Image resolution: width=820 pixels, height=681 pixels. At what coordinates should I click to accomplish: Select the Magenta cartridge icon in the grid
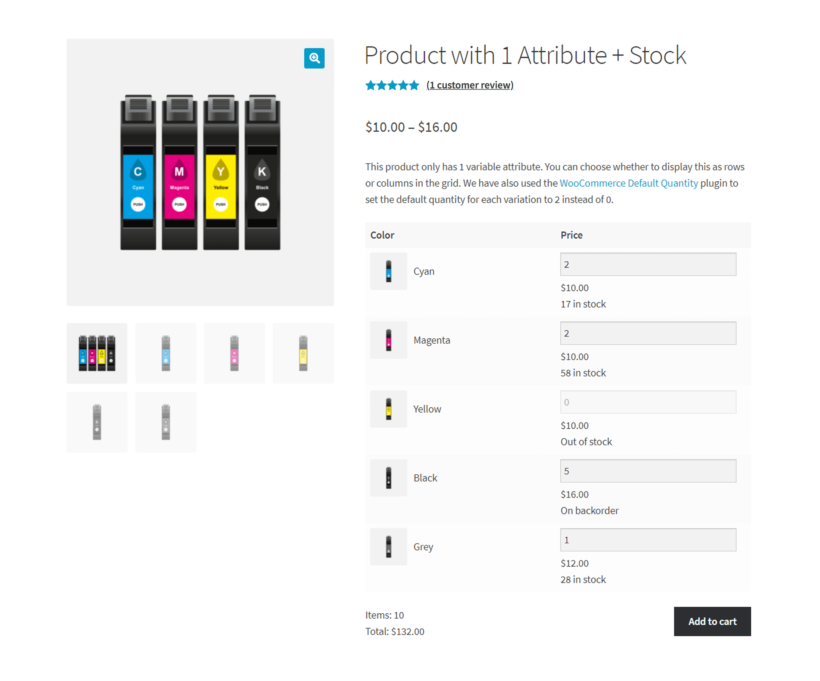[388, 340]
